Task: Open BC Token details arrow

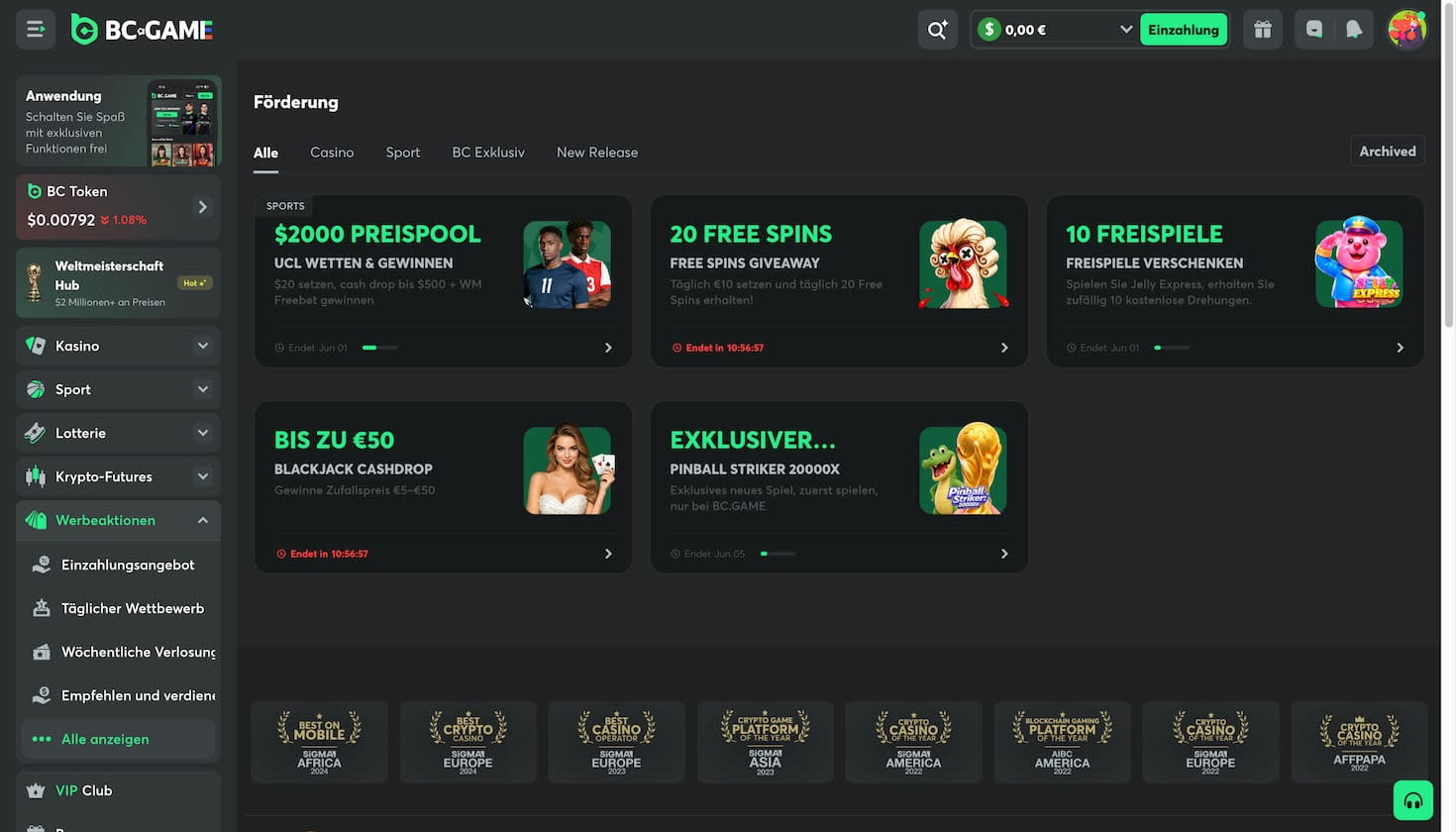Action: [202, 207]
